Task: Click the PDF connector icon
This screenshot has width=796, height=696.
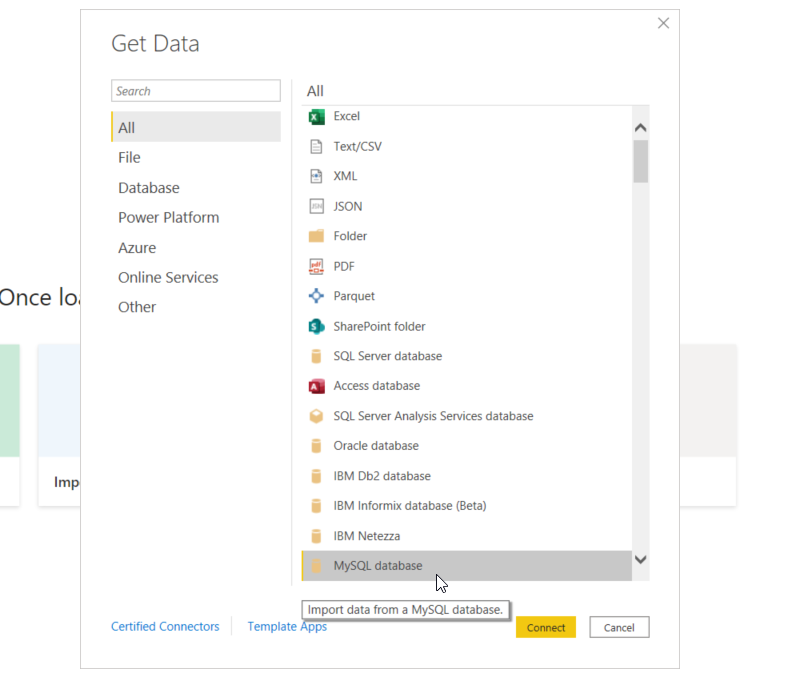Action: point(316,266)
